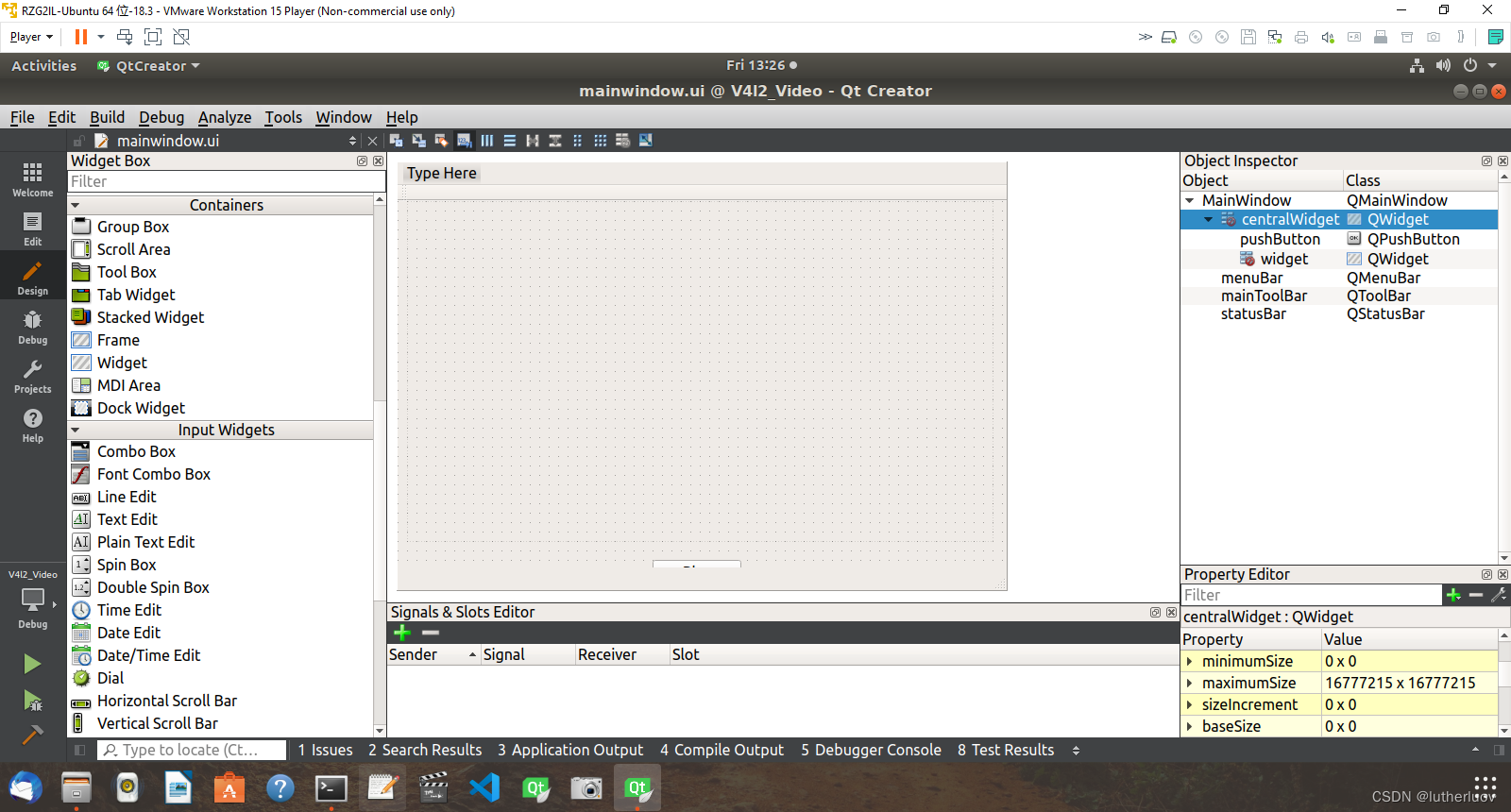Add a connection in Signals & Slots Editor
The width and height of the screenshot is (1511, 812).
point(402,633)
